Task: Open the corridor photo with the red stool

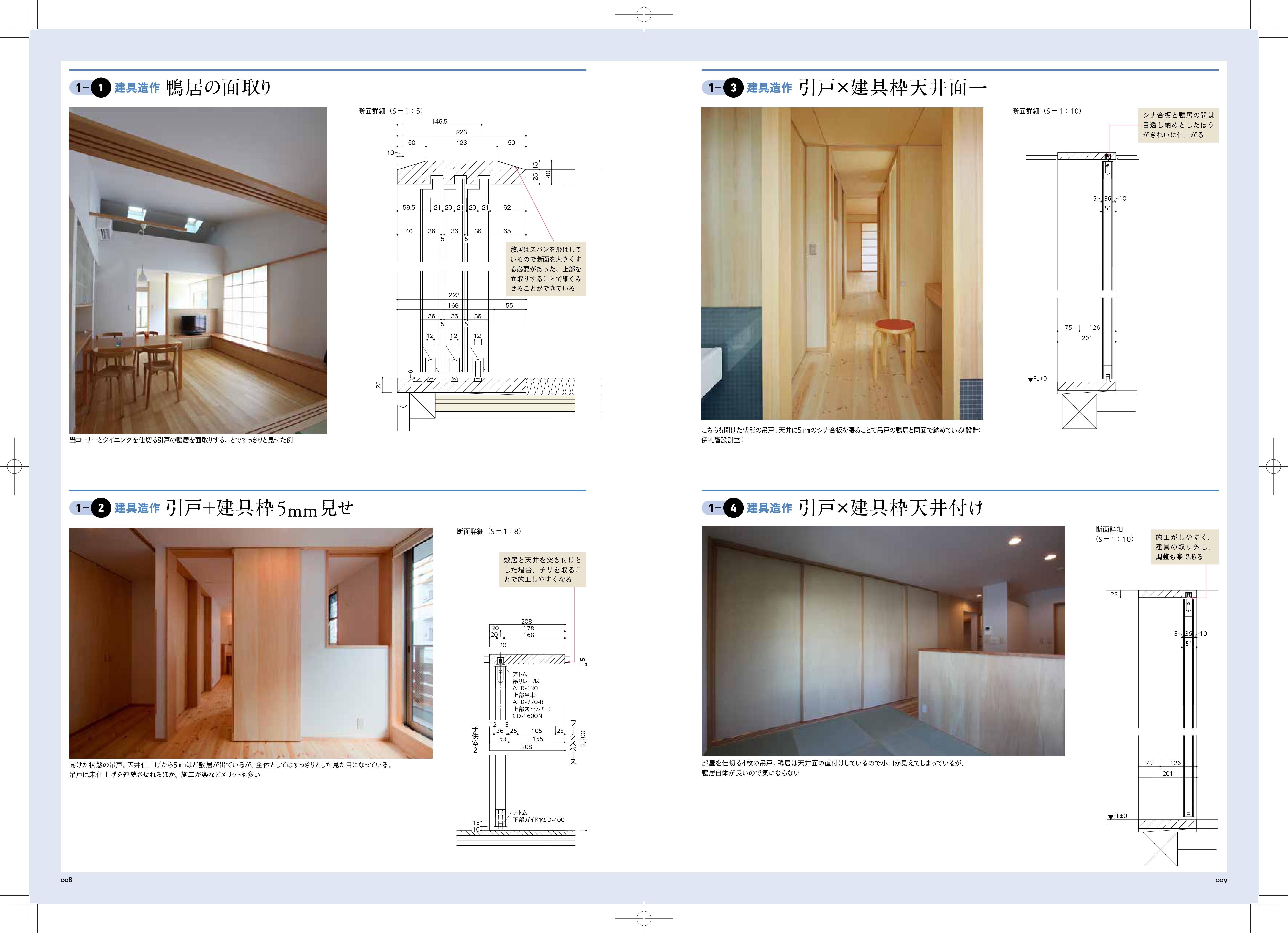Action: coord(842,264)
